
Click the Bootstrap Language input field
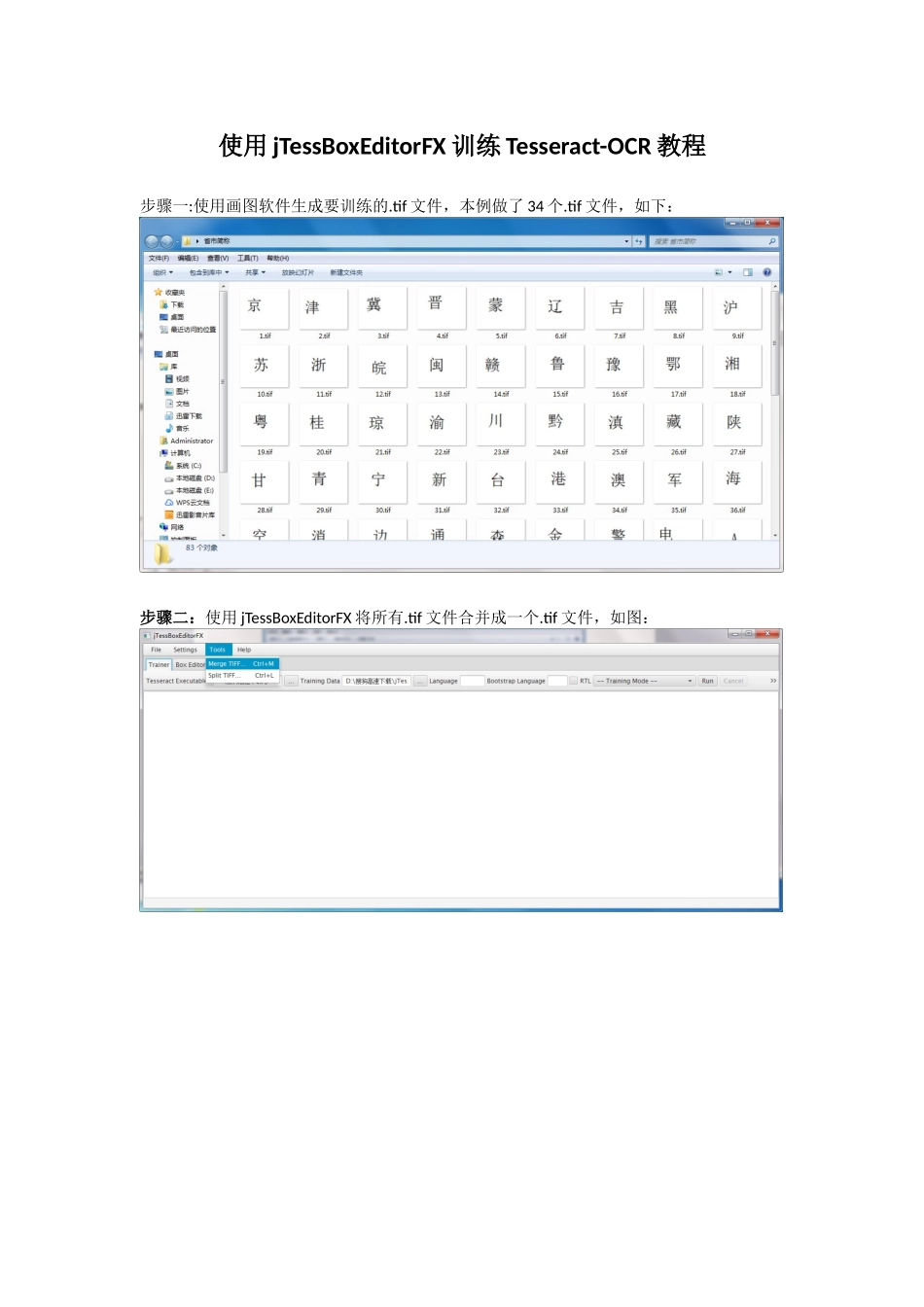click(x=557, y=681)
